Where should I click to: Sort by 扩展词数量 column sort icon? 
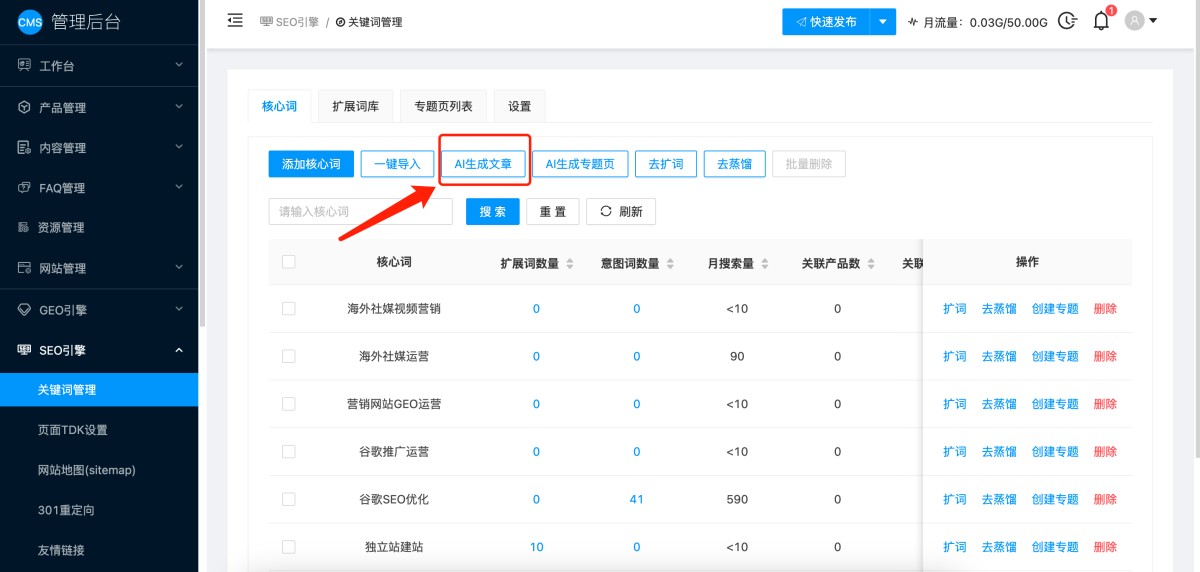(570, 264)
